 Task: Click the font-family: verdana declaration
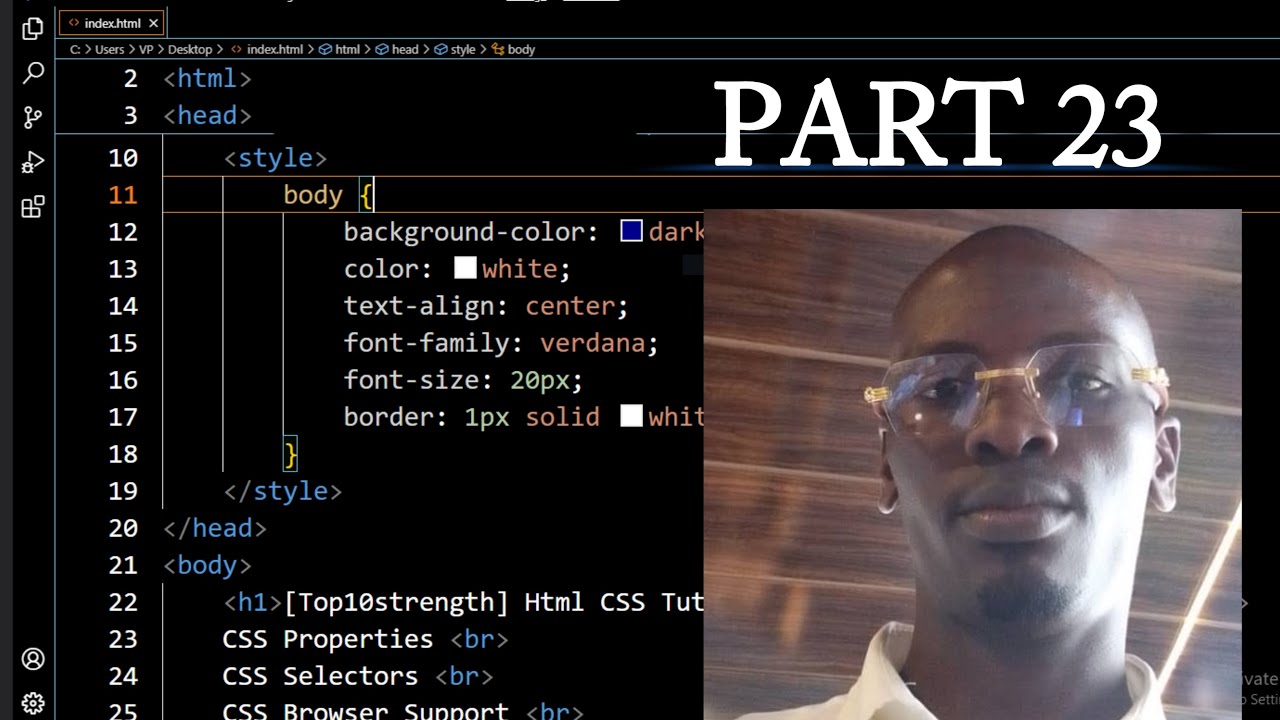(501, 343)
